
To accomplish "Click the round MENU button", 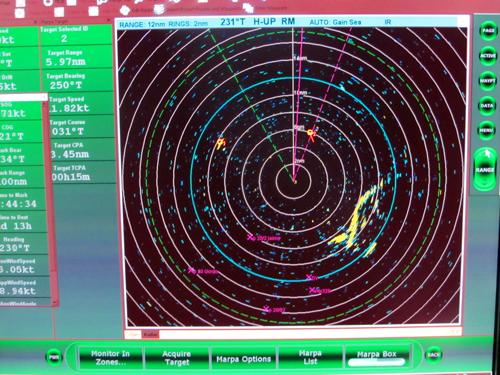I will pos(486,130).
